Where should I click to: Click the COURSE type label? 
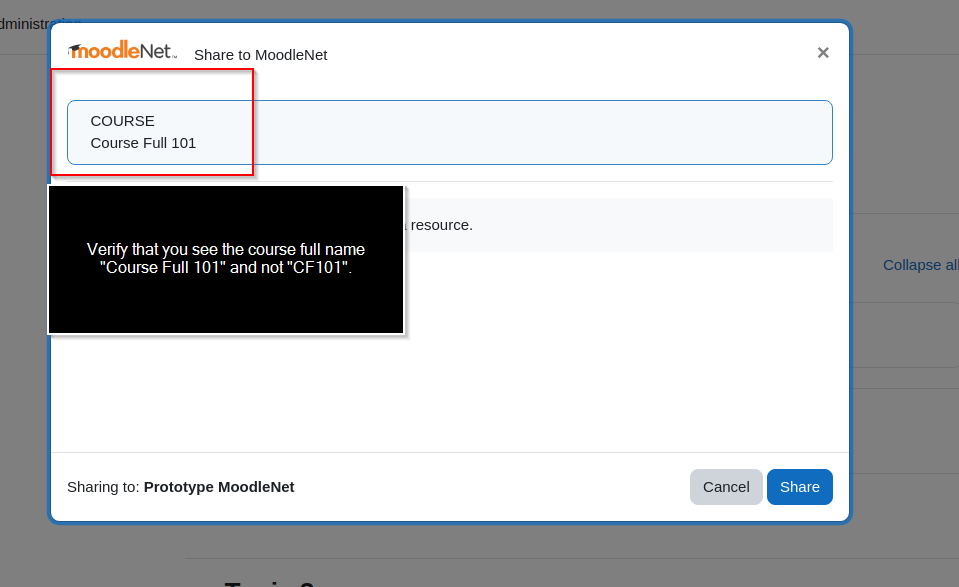pos(122,121)
